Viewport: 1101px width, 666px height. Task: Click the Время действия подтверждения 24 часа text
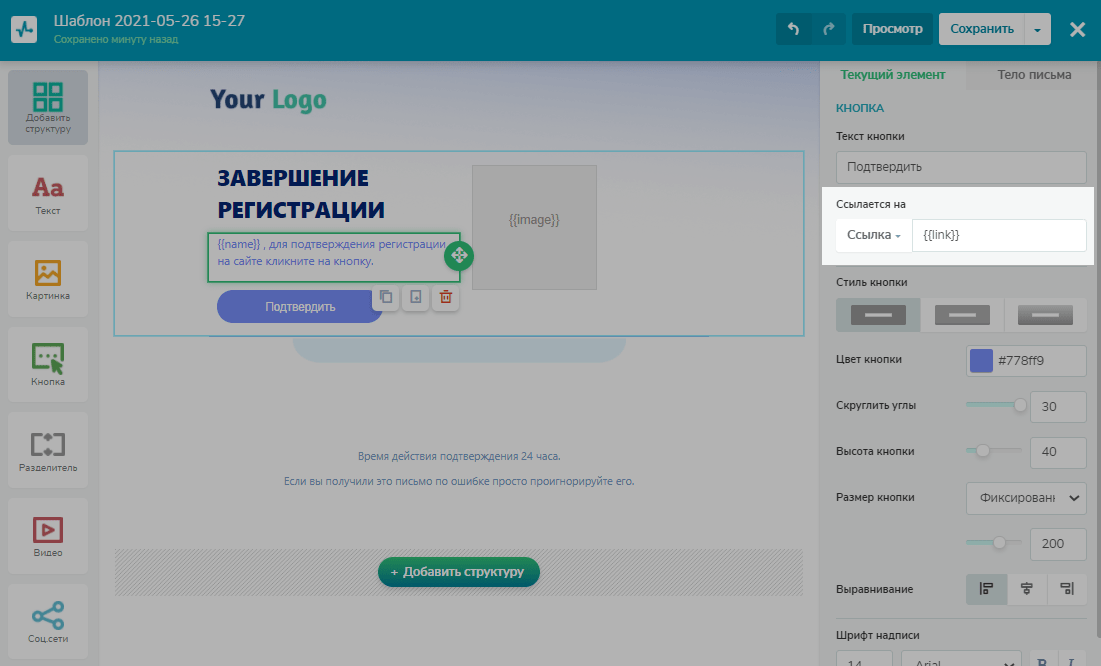click(x=459, y=456)
